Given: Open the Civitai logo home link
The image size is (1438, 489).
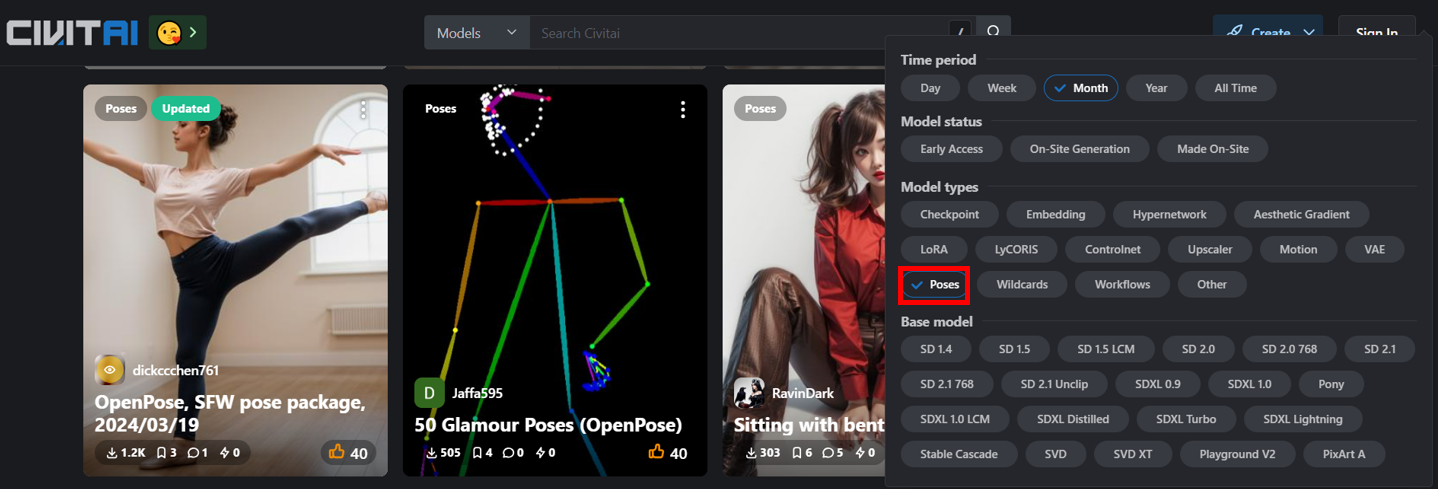Looking at the screenshot, I should [x=72, y=33].
